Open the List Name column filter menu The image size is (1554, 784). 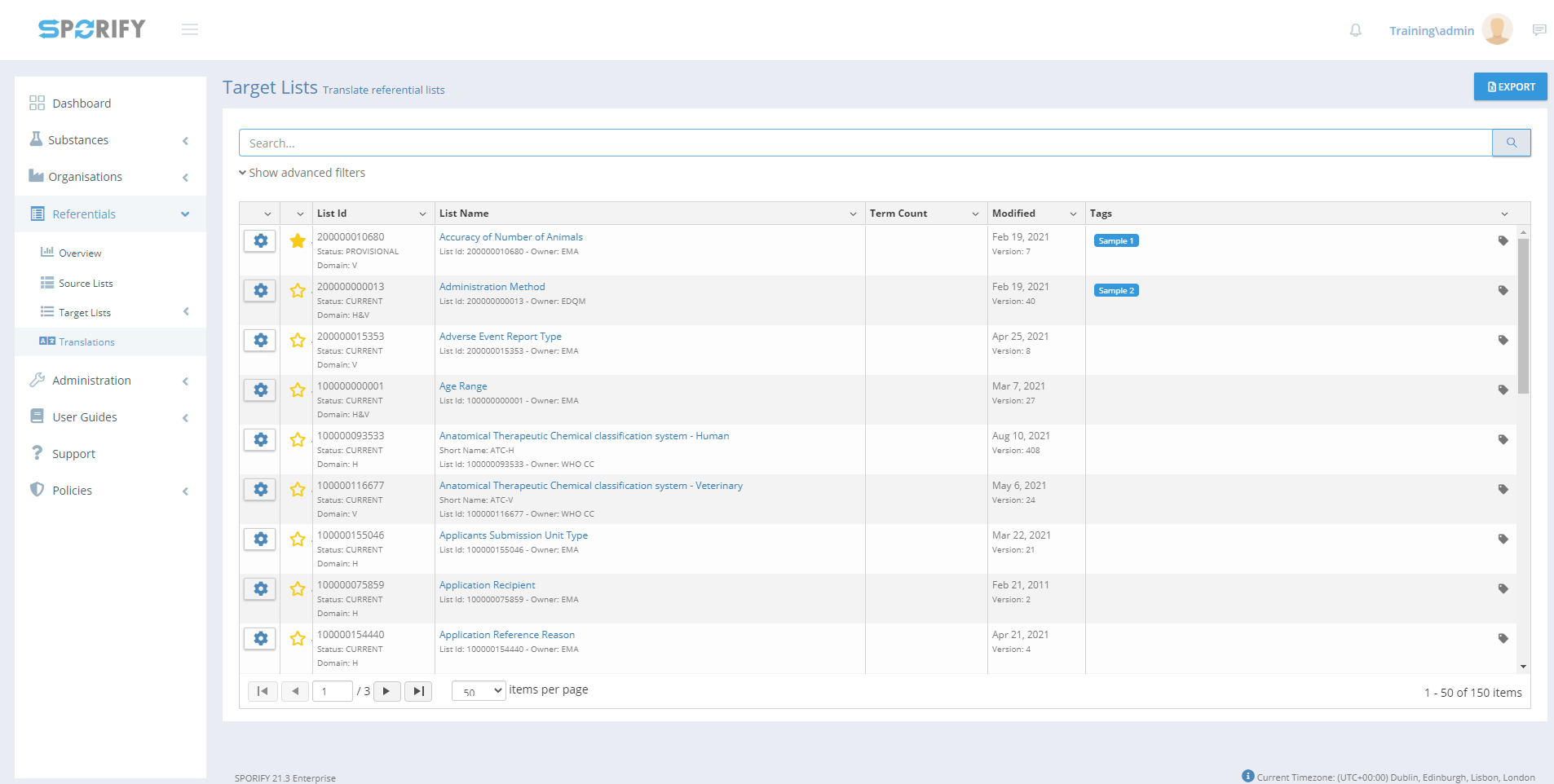coord(853,214)
